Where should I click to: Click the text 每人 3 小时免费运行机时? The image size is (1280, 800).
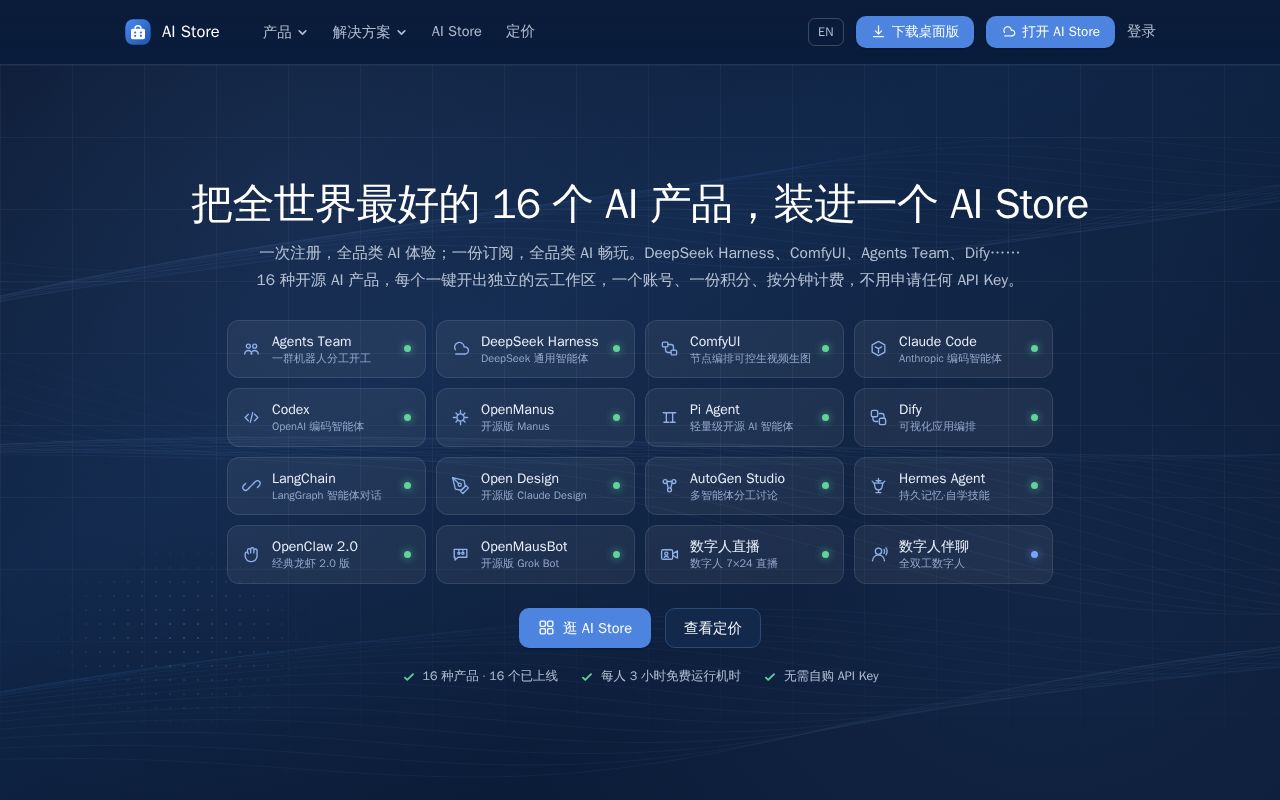671,677
